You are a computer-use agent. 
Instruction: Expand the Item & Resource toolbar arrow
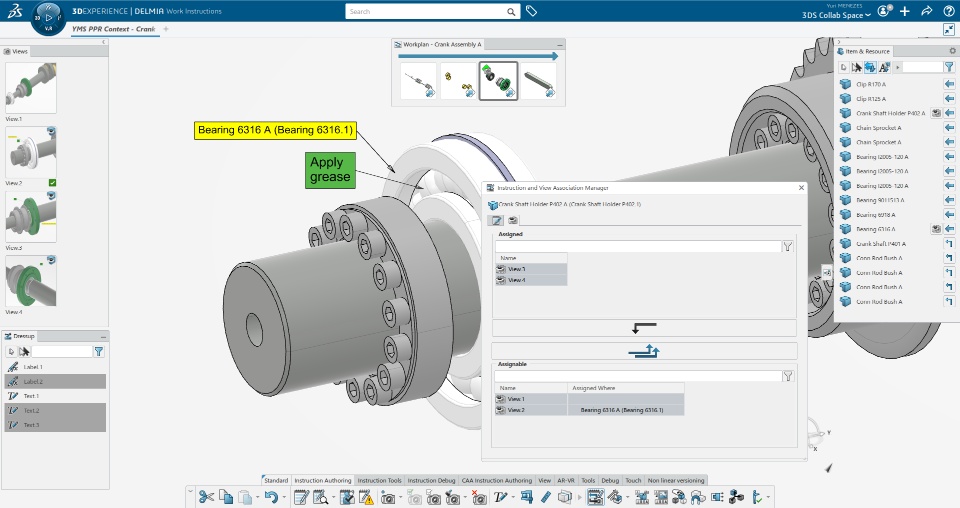897,67
